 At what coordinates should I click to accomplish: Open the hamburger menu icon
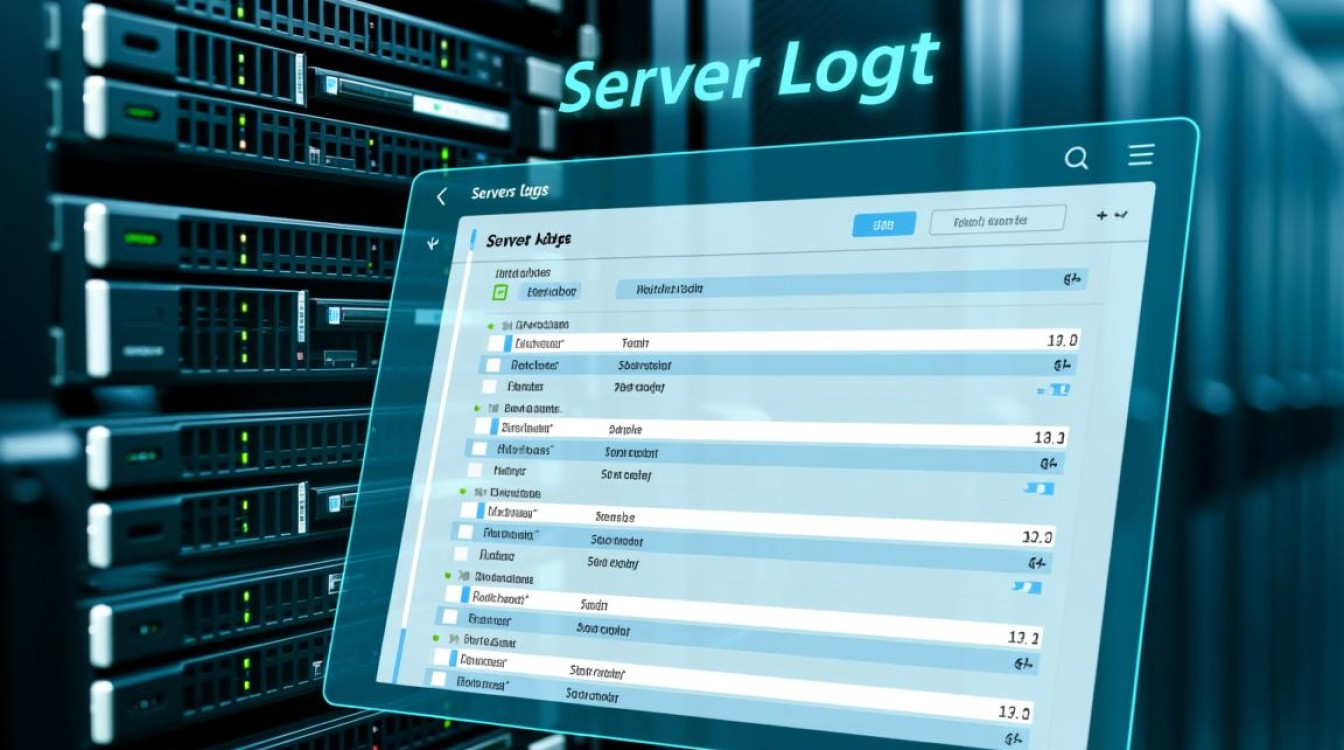click(x=1141, y=155)
